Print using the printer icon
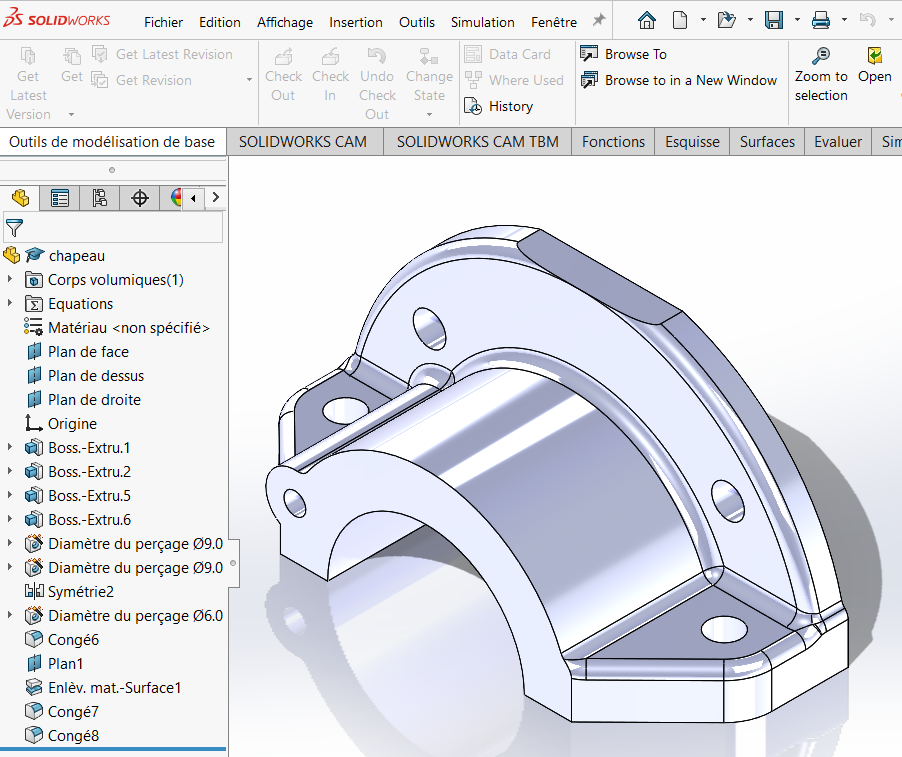This screenshot has height=757, width=902. [x=821, y=21]
